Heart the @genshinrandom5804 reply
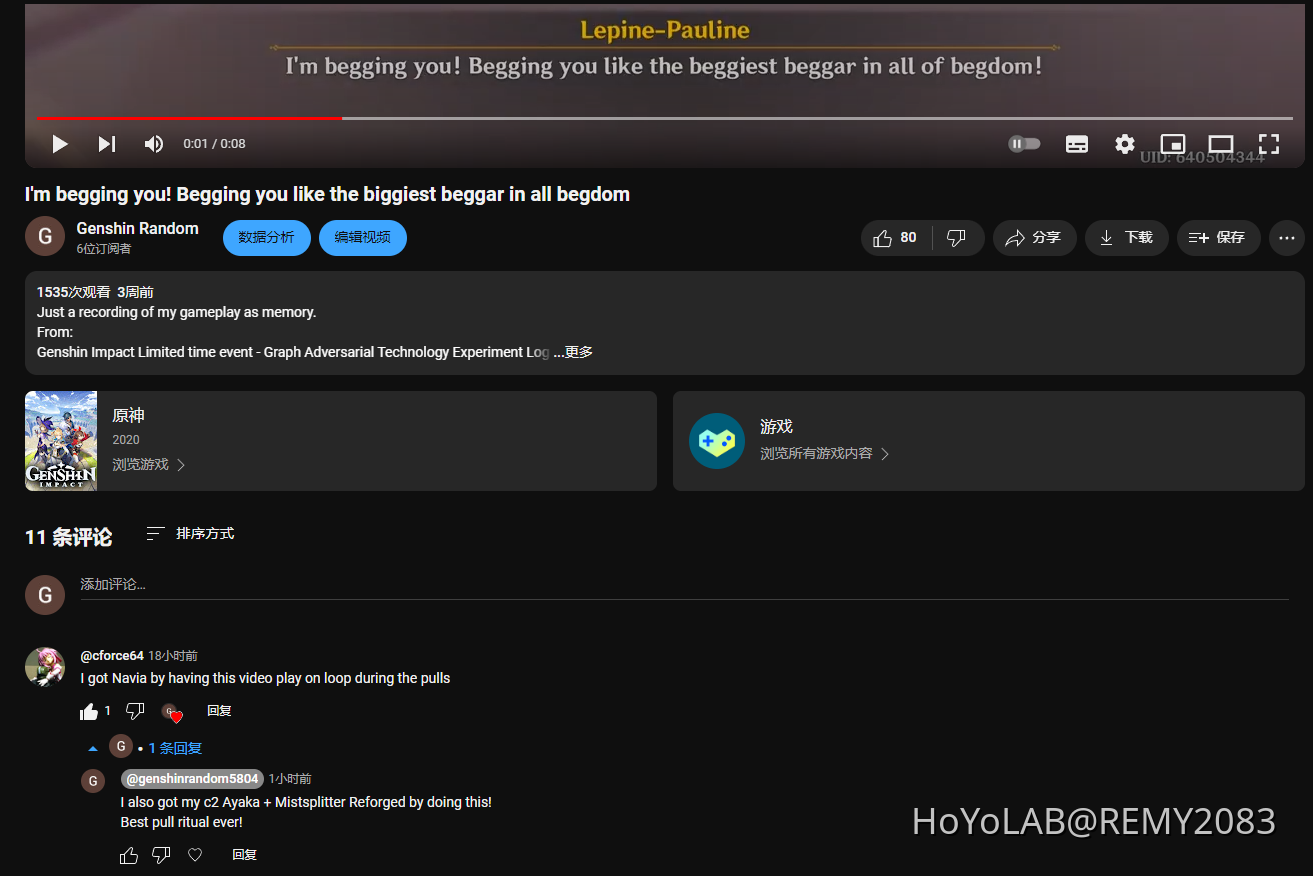The height and width of the screenshot is (876, 1313). tap(195, 855)
